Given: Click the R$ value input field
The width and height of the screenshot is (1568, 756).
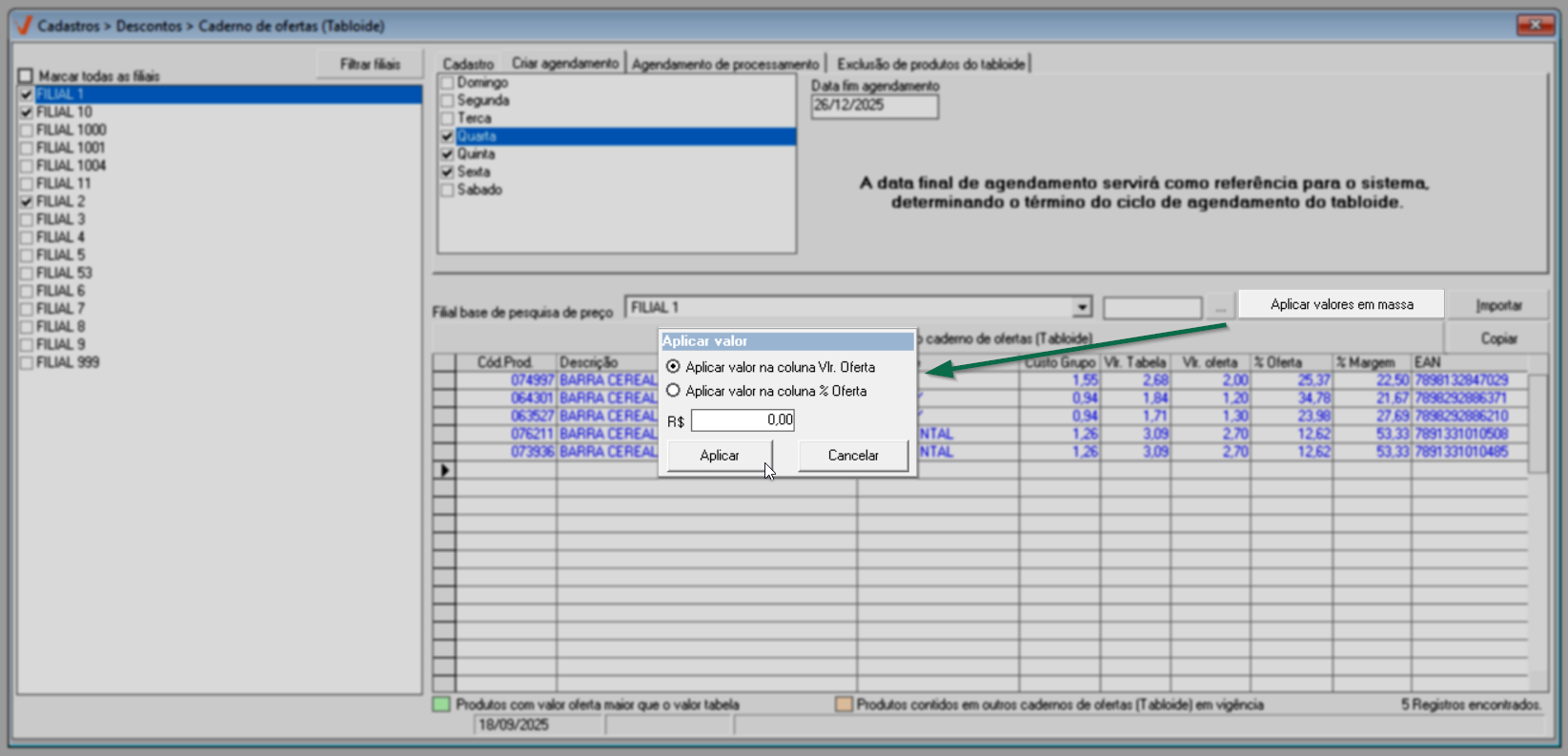Looking at the screenshot, I should point(743,420).
